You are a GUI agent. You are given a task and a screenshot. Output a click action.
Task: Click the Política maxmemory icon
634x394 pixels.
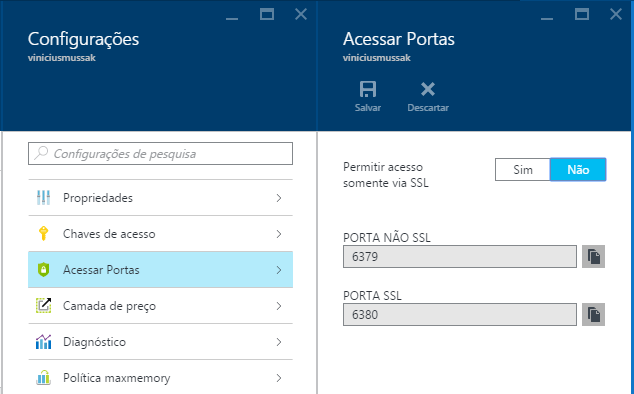tap(43, 377)
